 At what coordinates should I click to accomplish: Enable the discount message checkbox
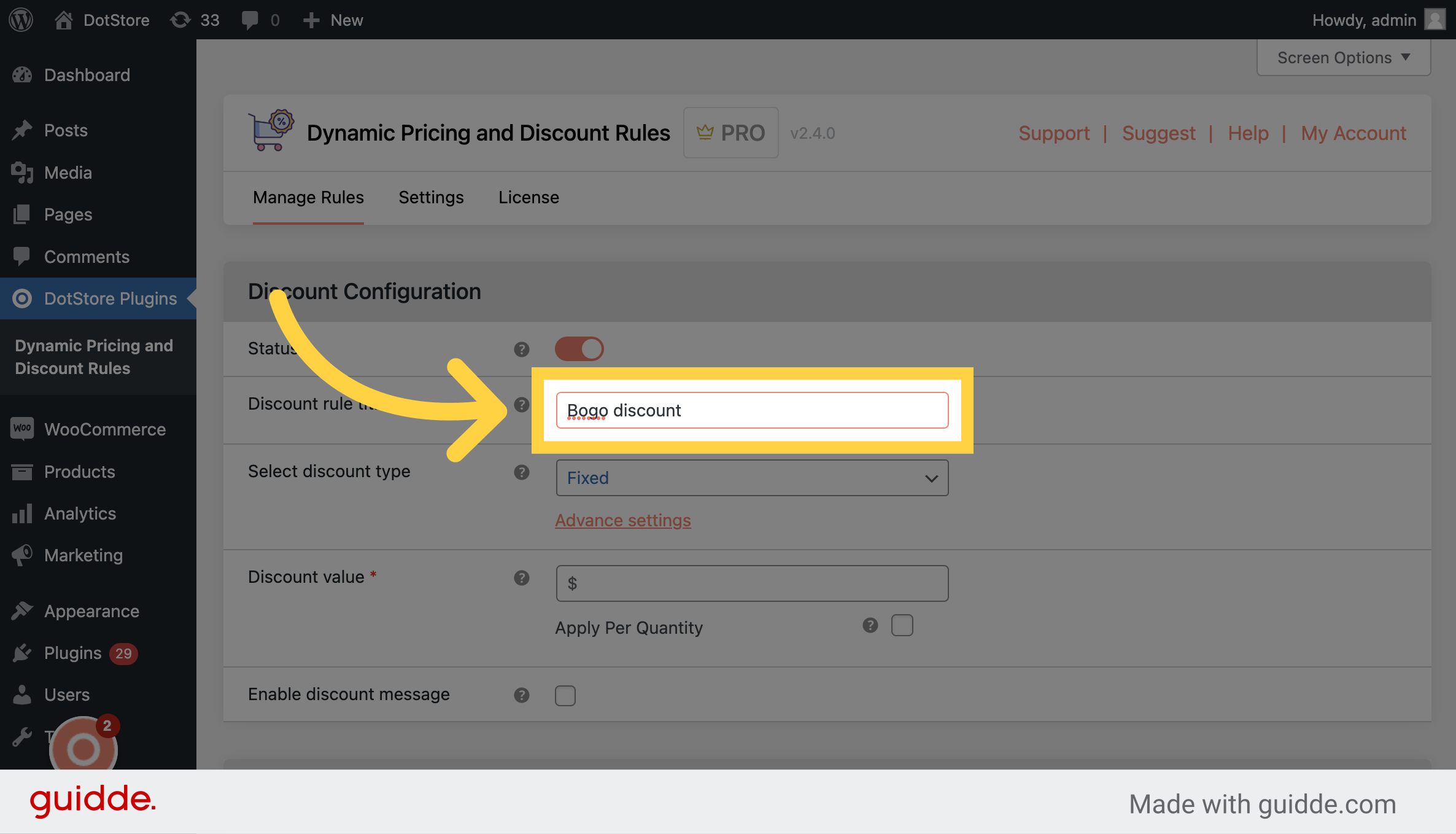(x=565, y=695)
